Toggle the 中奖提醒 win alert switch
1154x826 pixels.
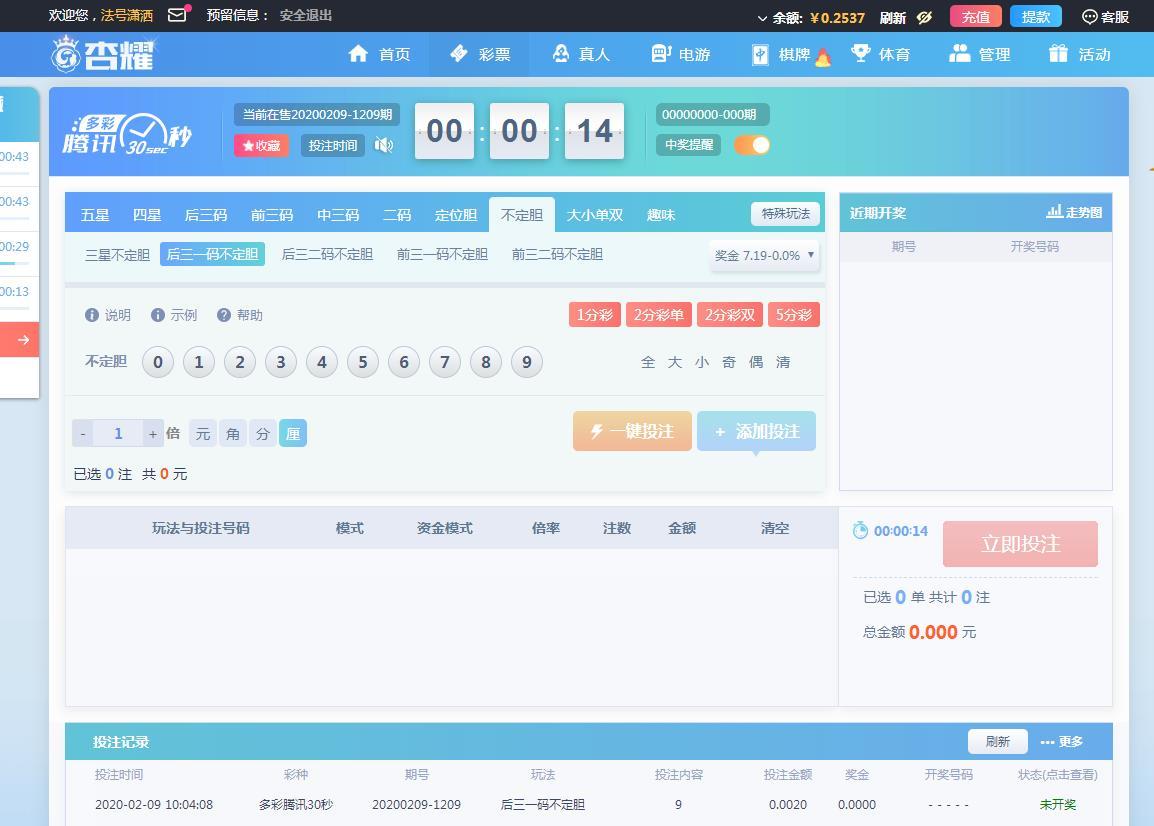click(751, 145)
